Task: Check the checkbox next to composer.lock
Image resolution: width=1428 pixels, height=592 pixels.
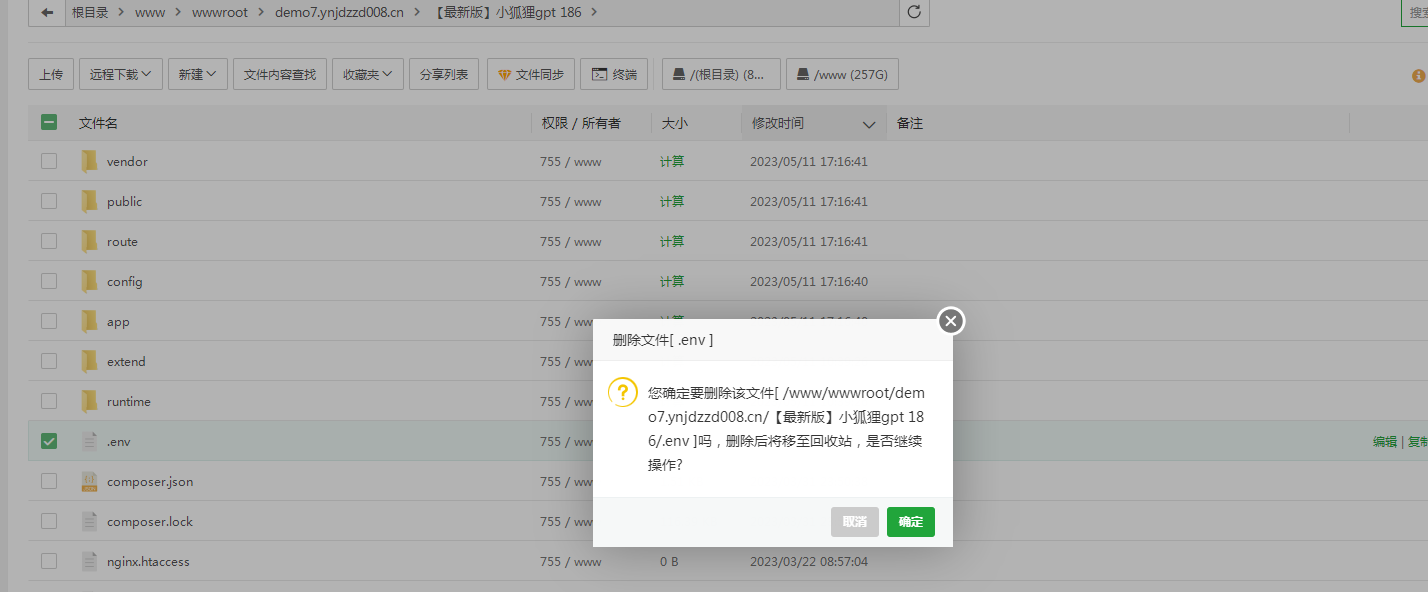Action: click(x=48, y=521)
